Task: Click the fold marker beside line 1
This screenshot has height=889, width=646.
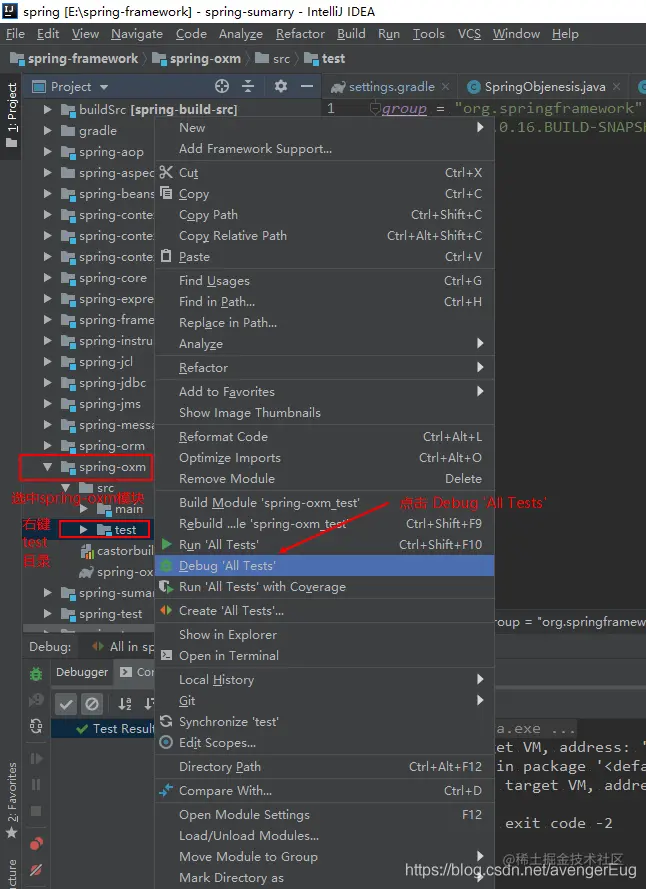Action: 374,108
